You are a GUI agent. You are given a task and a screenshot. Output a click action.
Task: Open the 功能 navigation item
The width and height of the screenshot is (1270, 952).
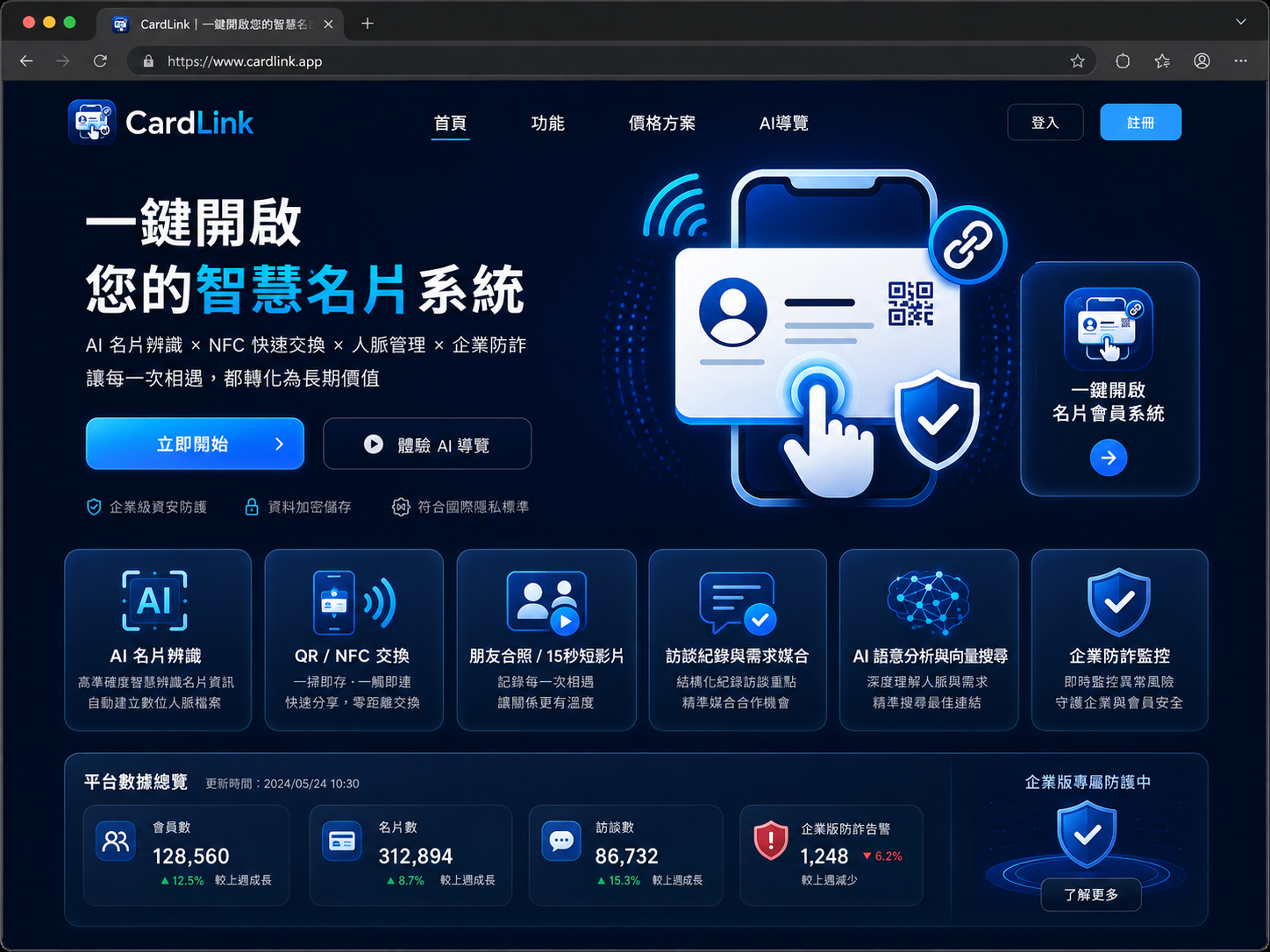[x=547, y=124]
